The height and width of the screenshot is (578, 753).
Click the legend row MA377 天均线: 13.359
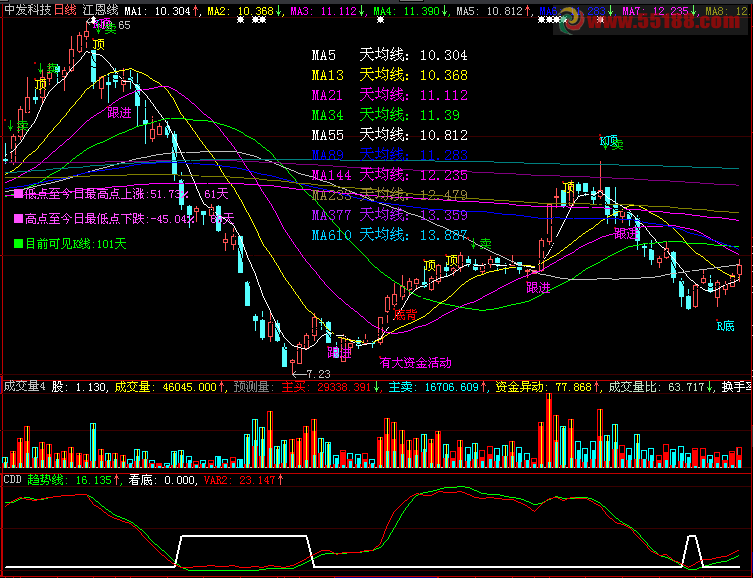pos(389,215)
